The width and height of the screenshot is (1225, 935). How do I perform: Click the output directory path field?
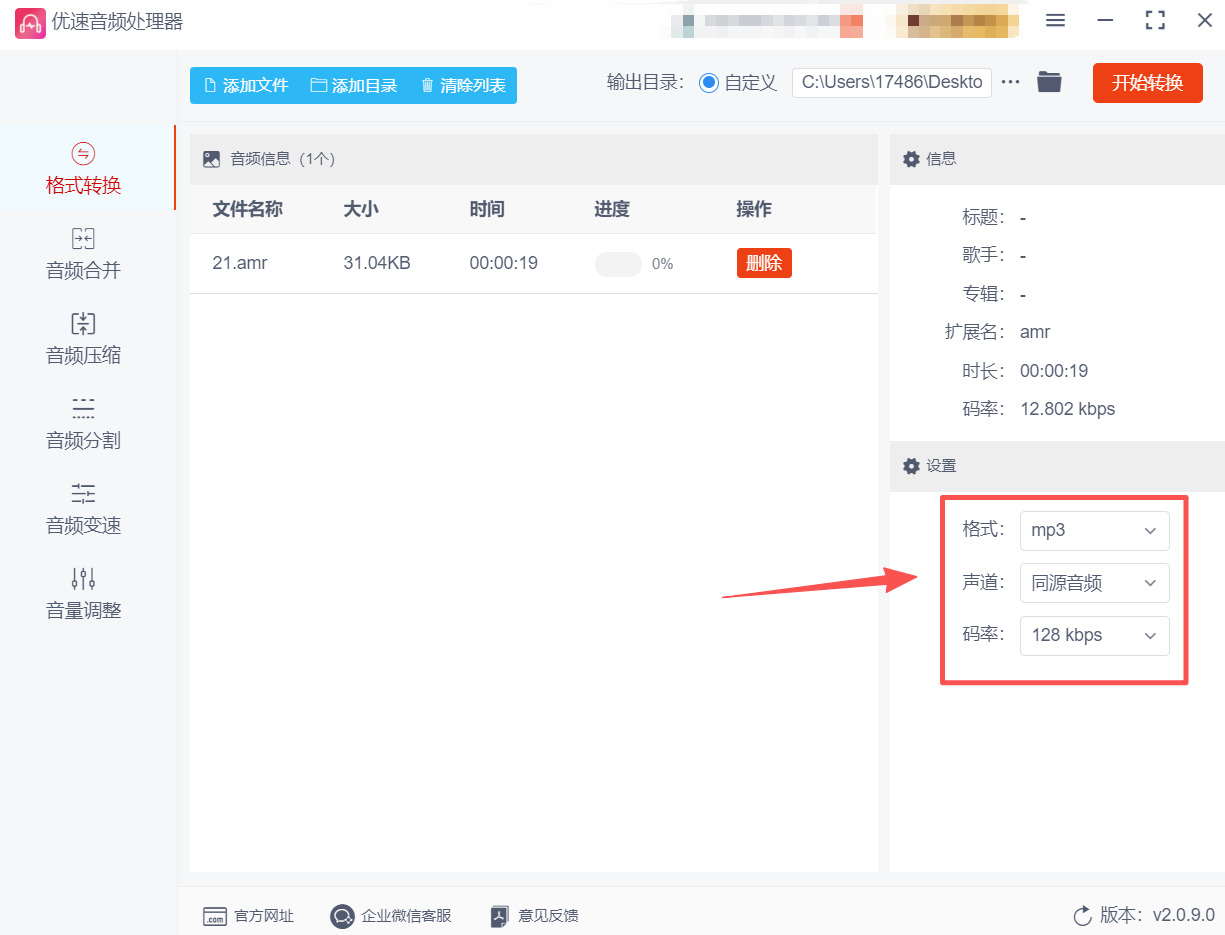pos(892,82)
